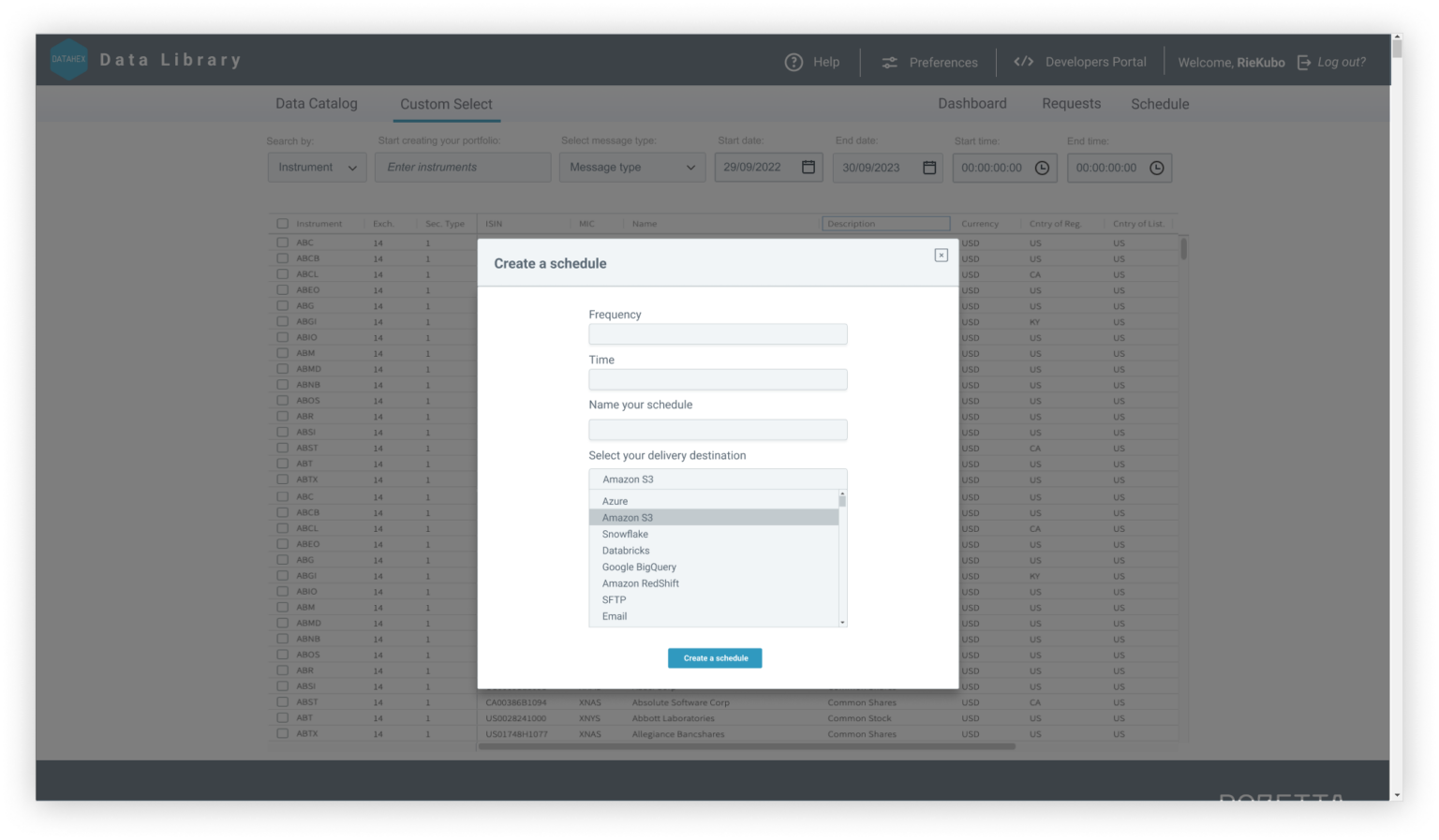Viewport: 1439px width, 840px height.
Task: Open the Help icon in the top bar
Action: (x=794, y=62)
